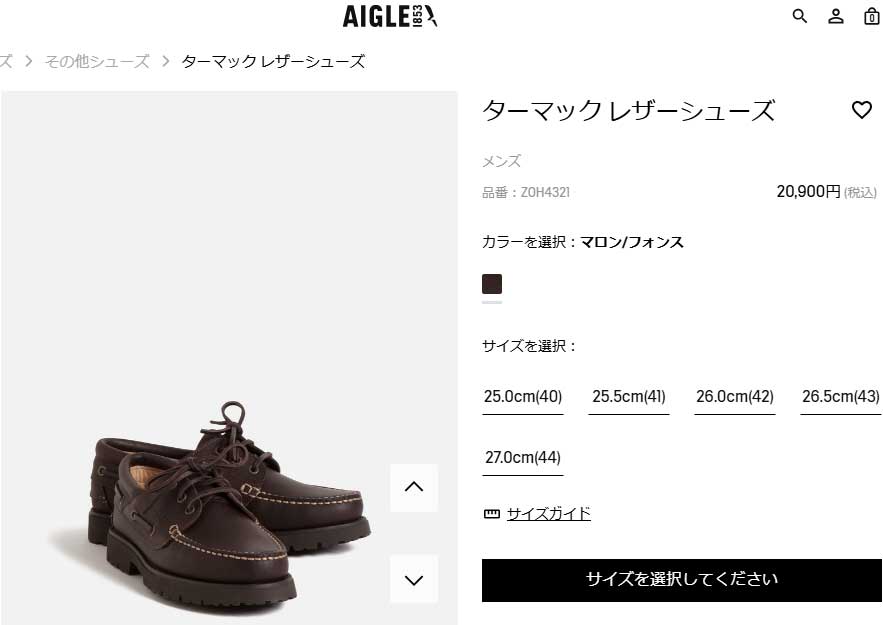Click the ruler icon beside サイズガイド
Viewport: 883px width, 625px height.
492,514
